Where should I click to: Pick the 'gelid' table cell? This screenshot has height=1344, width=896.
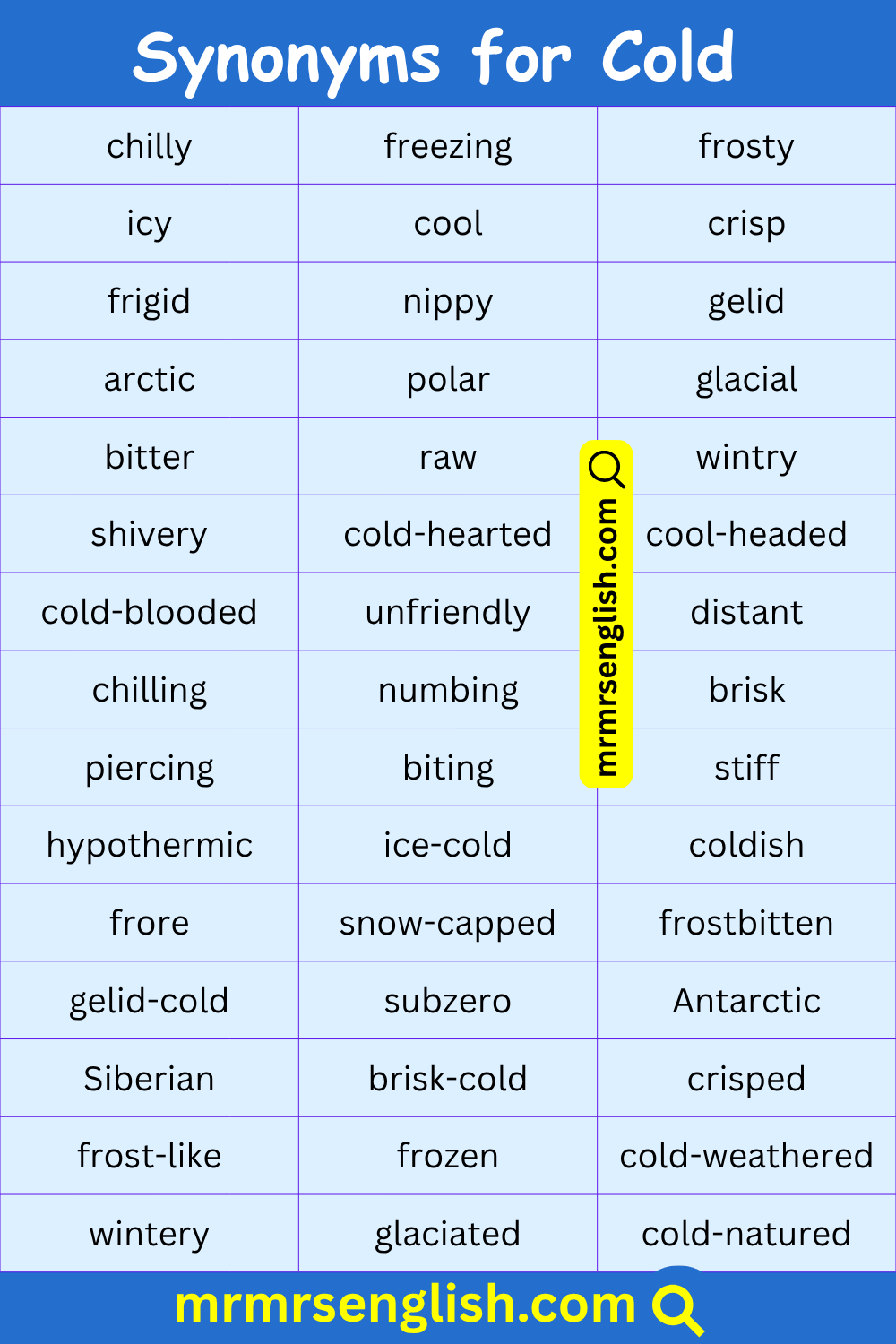(x=746, y=301)
